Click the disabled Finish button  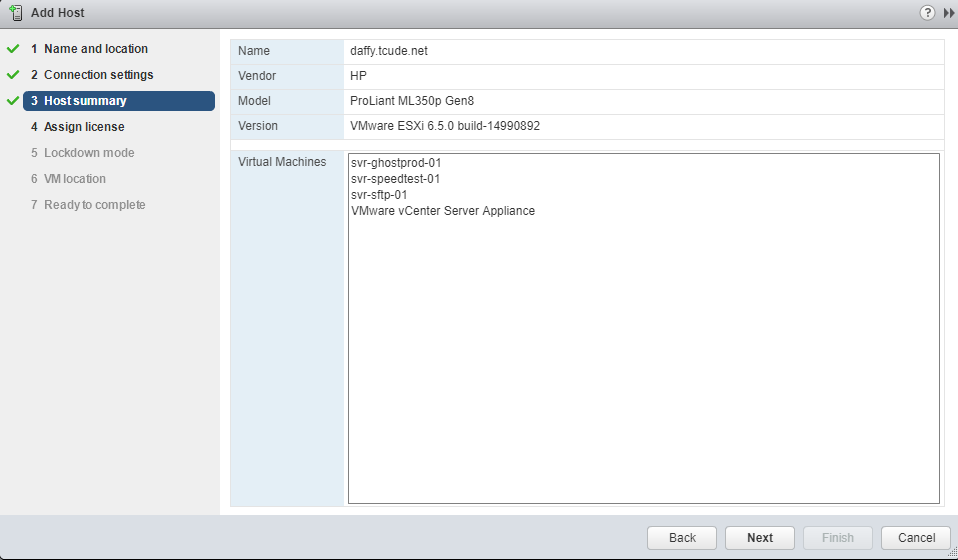click(x=838, y=537)
